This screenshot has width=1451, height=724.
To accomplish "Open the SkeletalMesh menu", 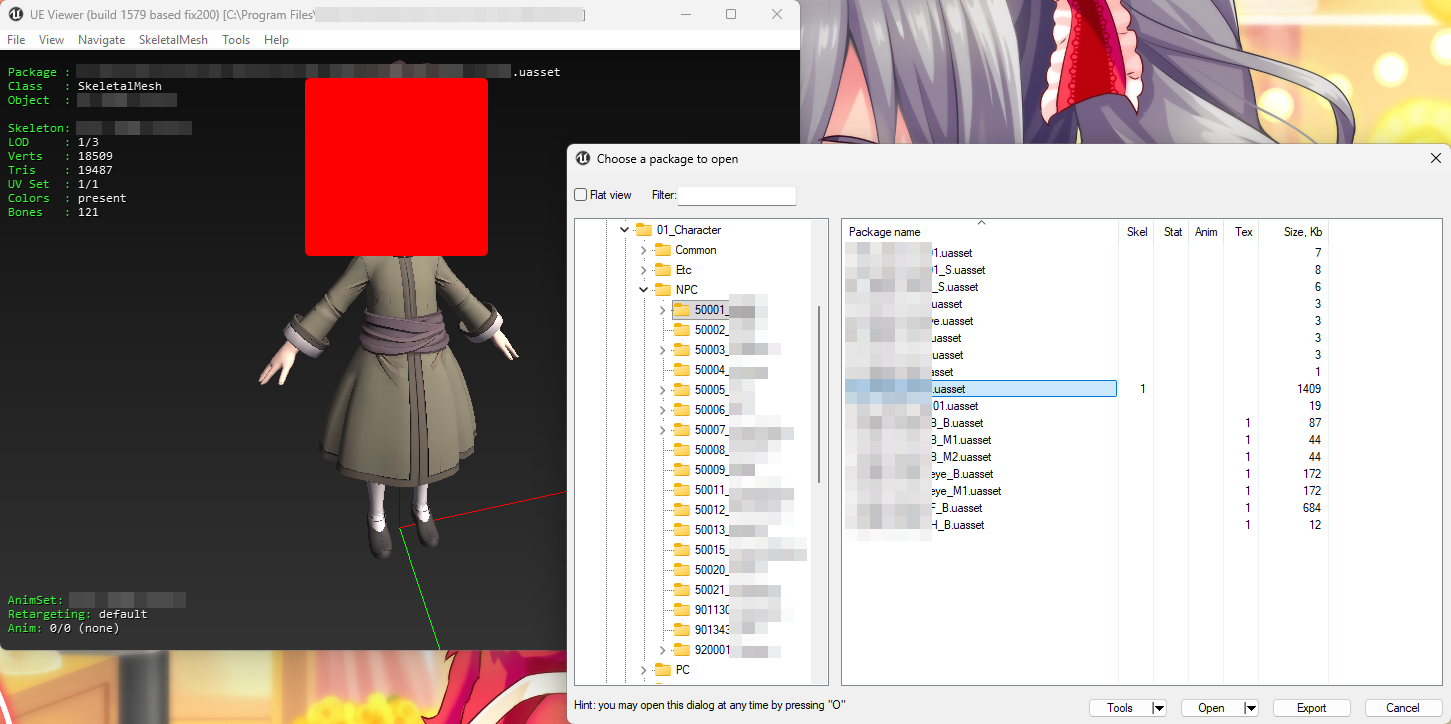I will coord(173,39).
